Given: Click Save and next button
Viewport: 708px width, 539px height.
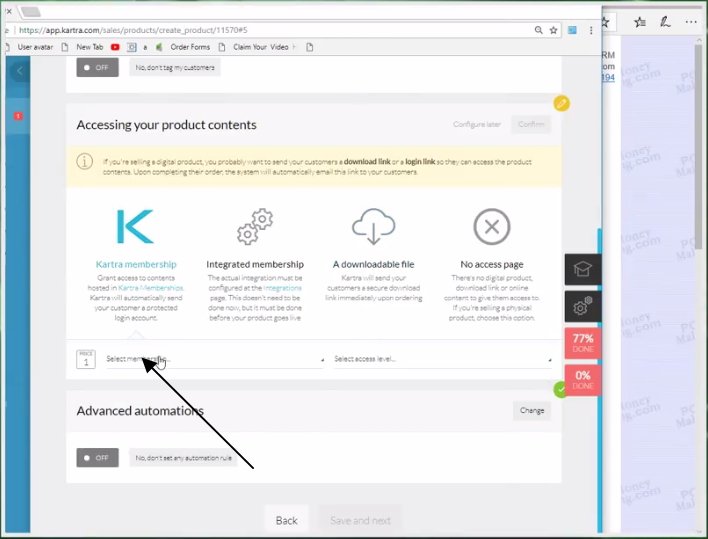Looking at the screenshot, I should click(x=360, y=520).
